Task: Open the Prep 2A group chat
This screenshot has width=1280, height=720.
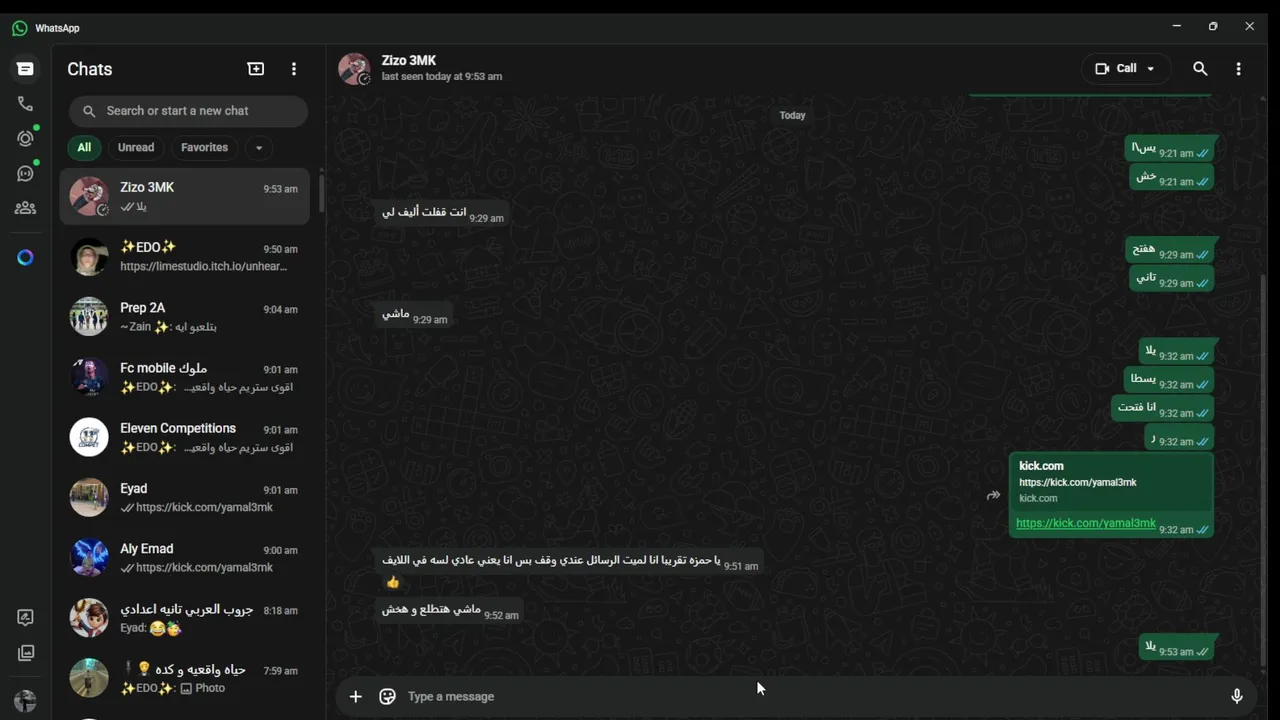Action: coord(185,317)
